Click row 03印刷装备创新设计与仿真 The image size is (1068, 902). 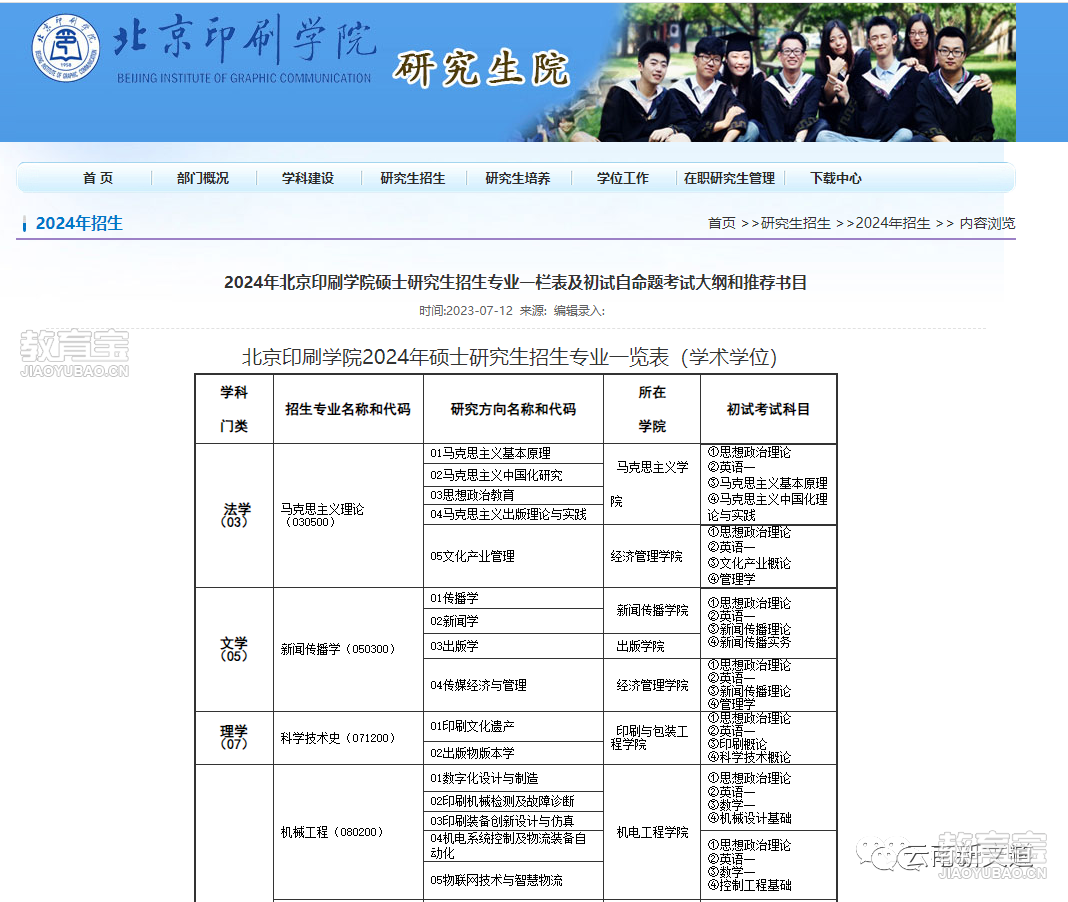(513, 821)
